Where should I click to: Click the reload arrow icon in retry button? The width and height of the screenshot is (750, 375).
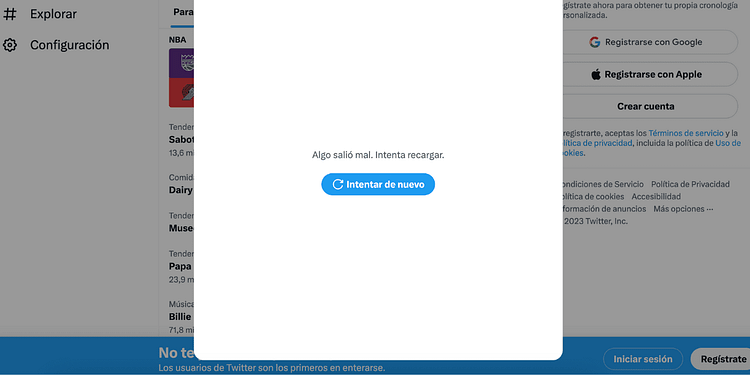pos(338,184)
